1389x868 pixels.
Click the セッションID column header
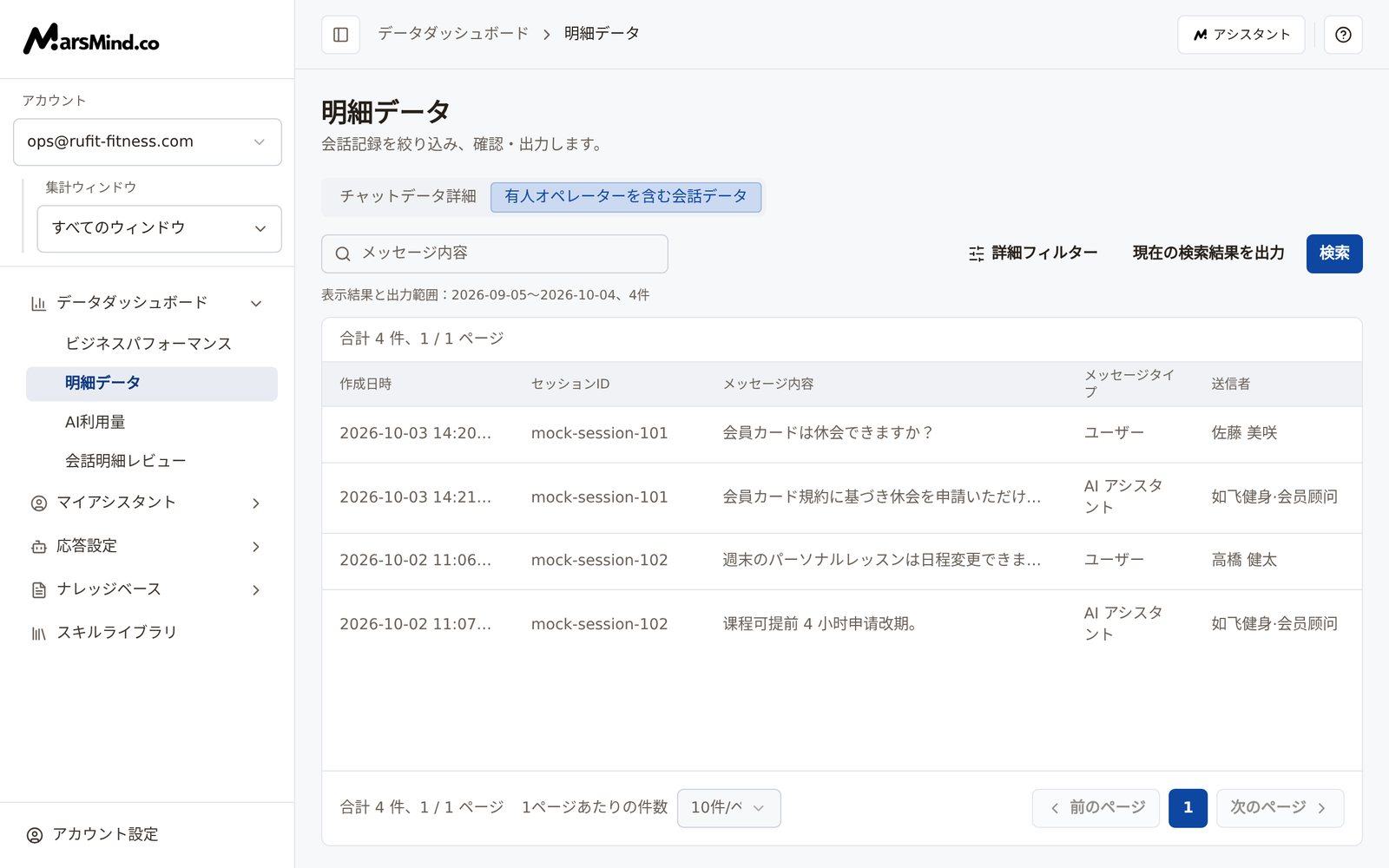point(570,385)
